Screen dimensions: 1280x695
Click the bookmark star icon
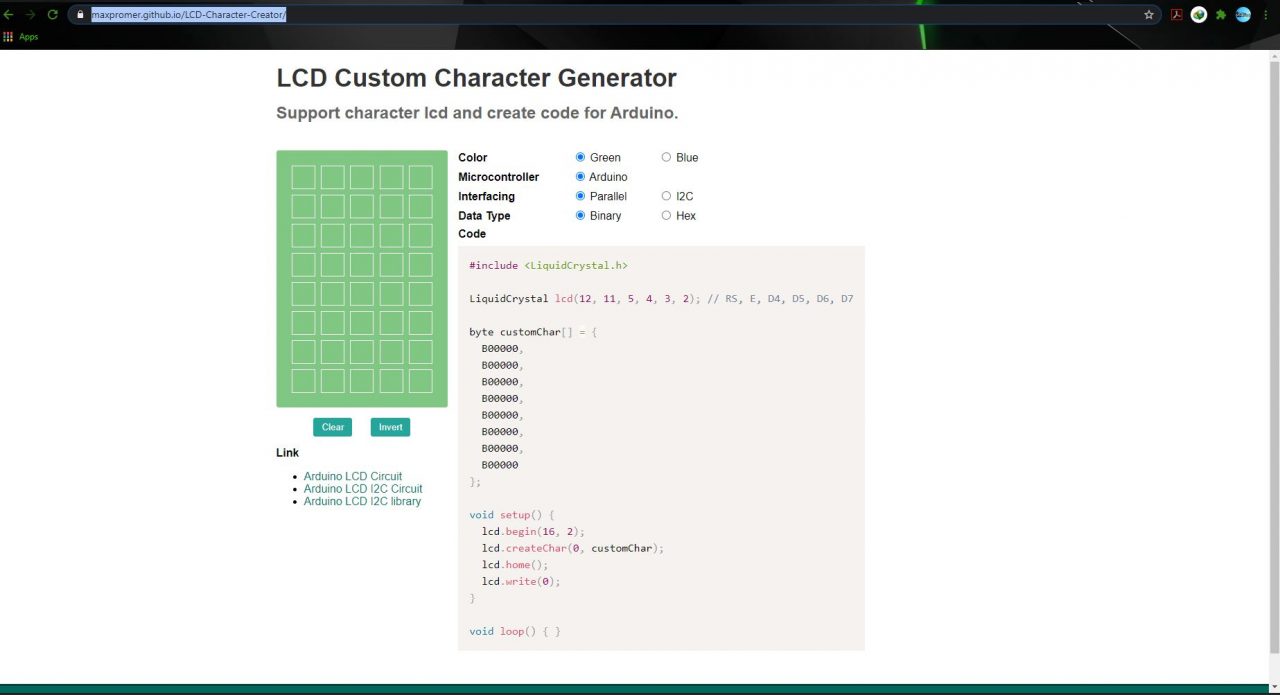click(1150, 14)
